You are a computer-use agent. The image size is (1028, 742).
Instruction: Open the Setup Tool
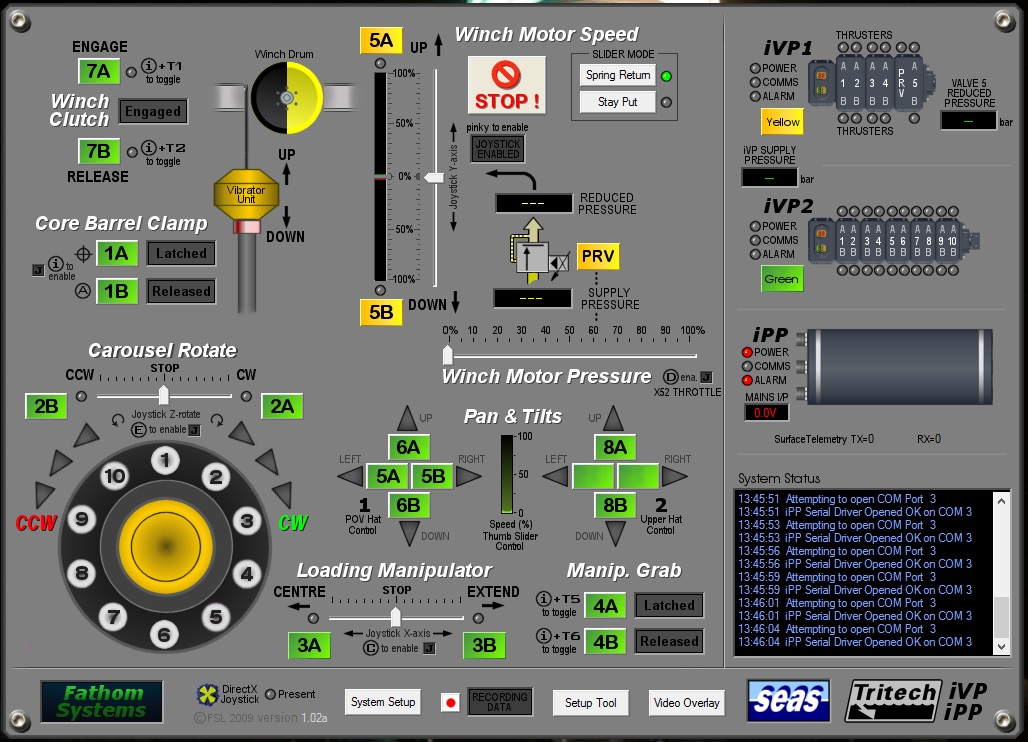click(590, 702)
